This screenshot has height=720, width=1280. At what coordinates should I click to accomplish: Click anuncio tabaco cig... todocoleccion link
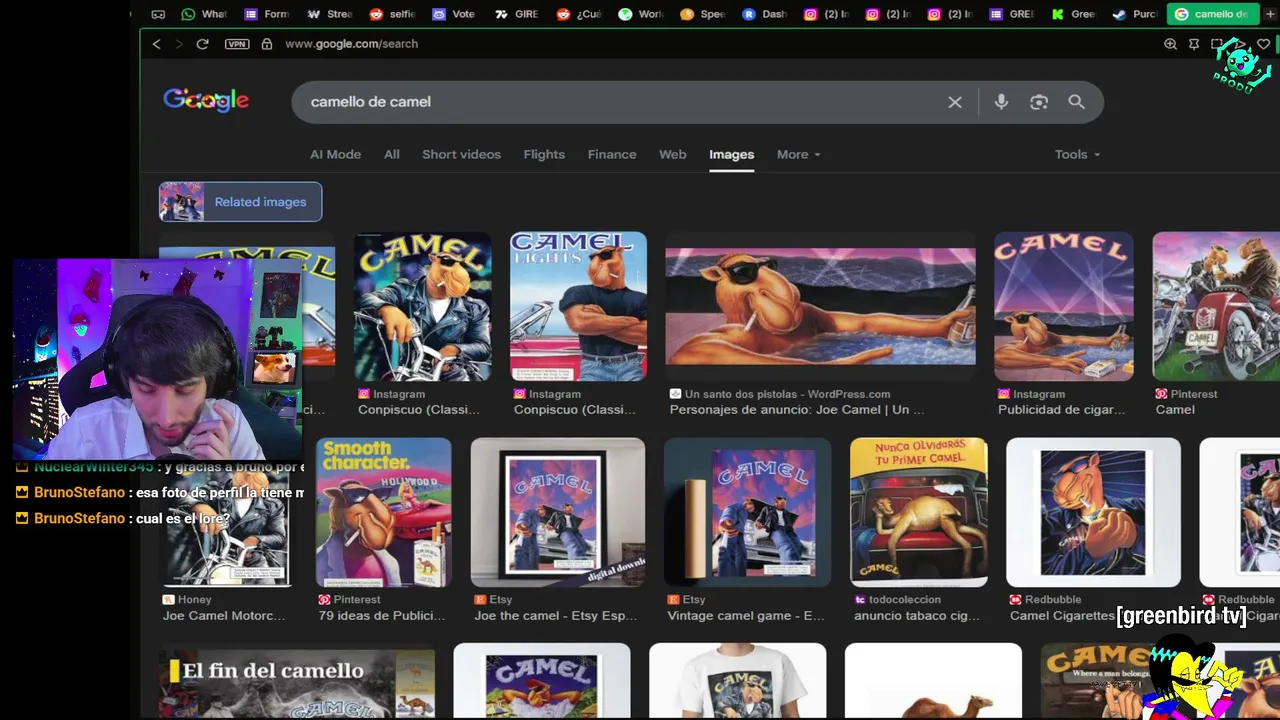917,616
